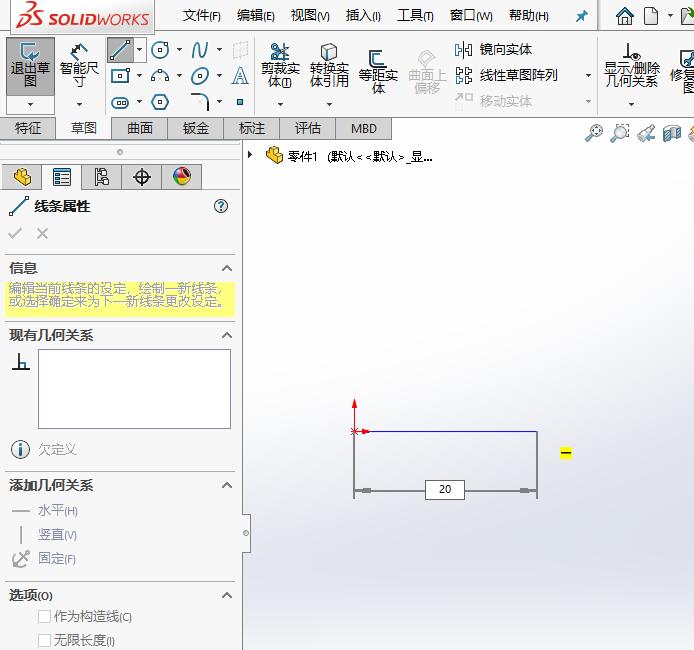Switch to the 特征 tab
Viewport: 694px width, 650px height.
coord(28,128)
